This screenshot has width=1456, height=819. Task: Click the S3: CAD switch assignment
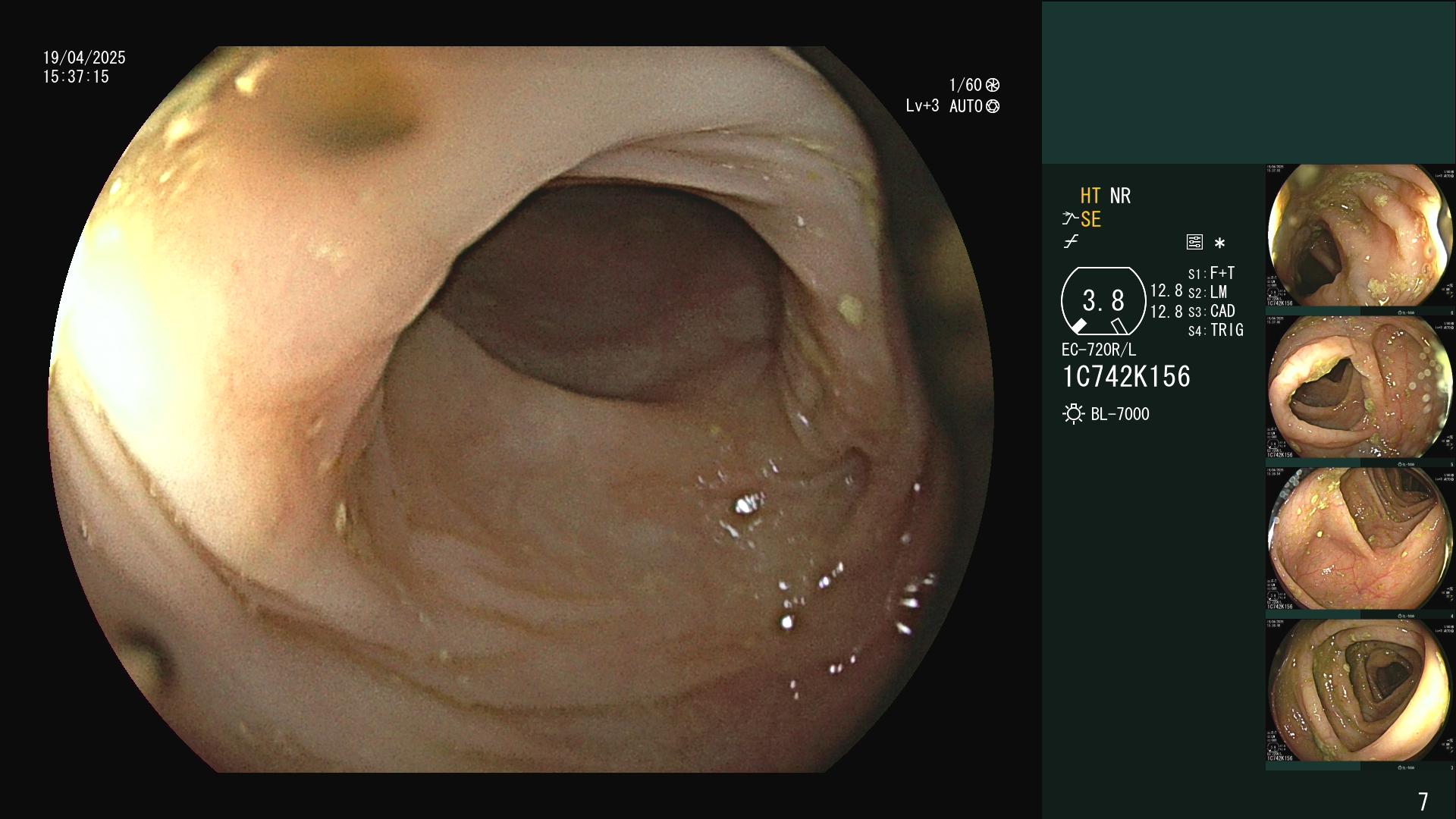click(x=1212, y=311)
